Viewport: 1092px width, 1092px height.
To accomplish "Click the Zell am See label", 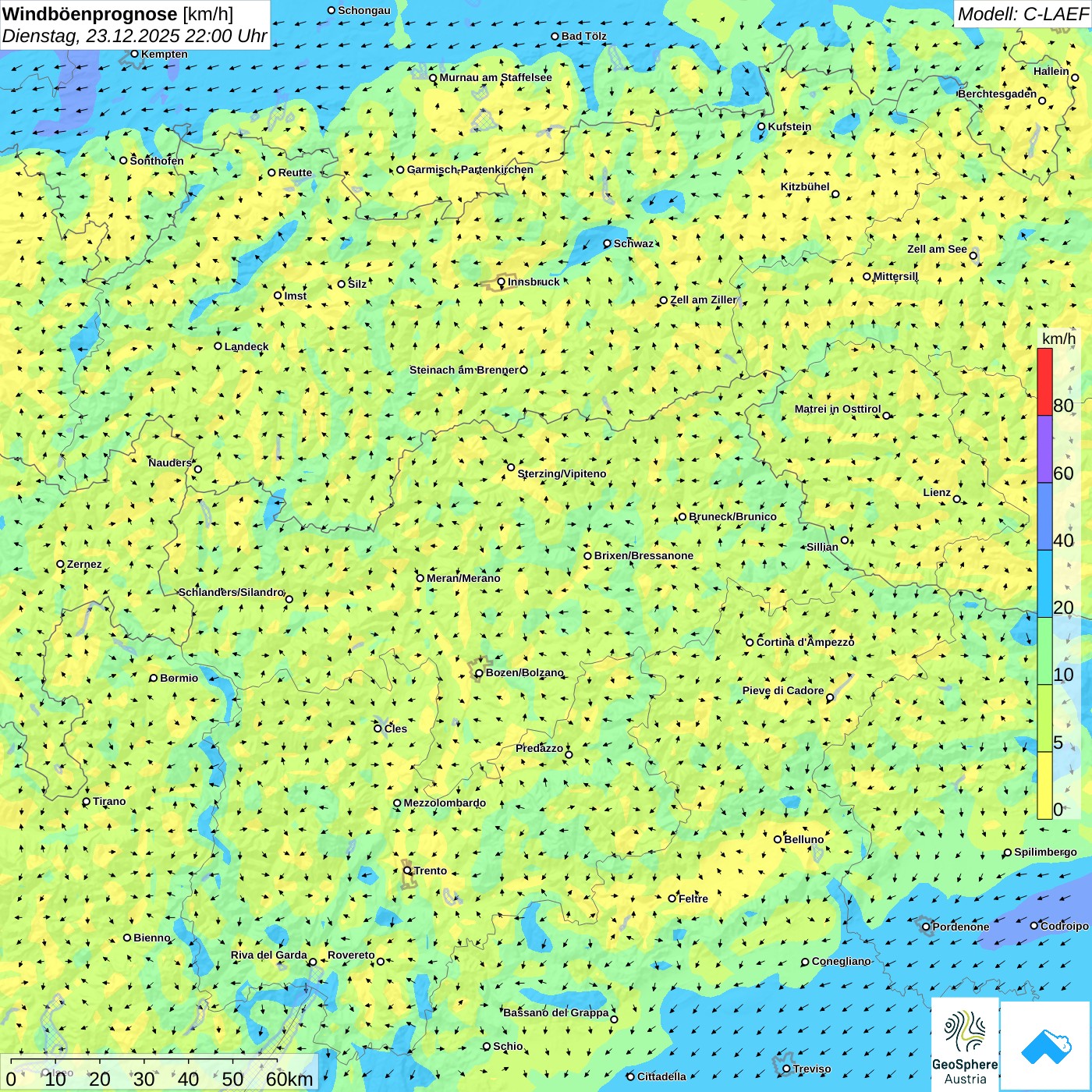I will pyautogui.click(x=937, y=249).
